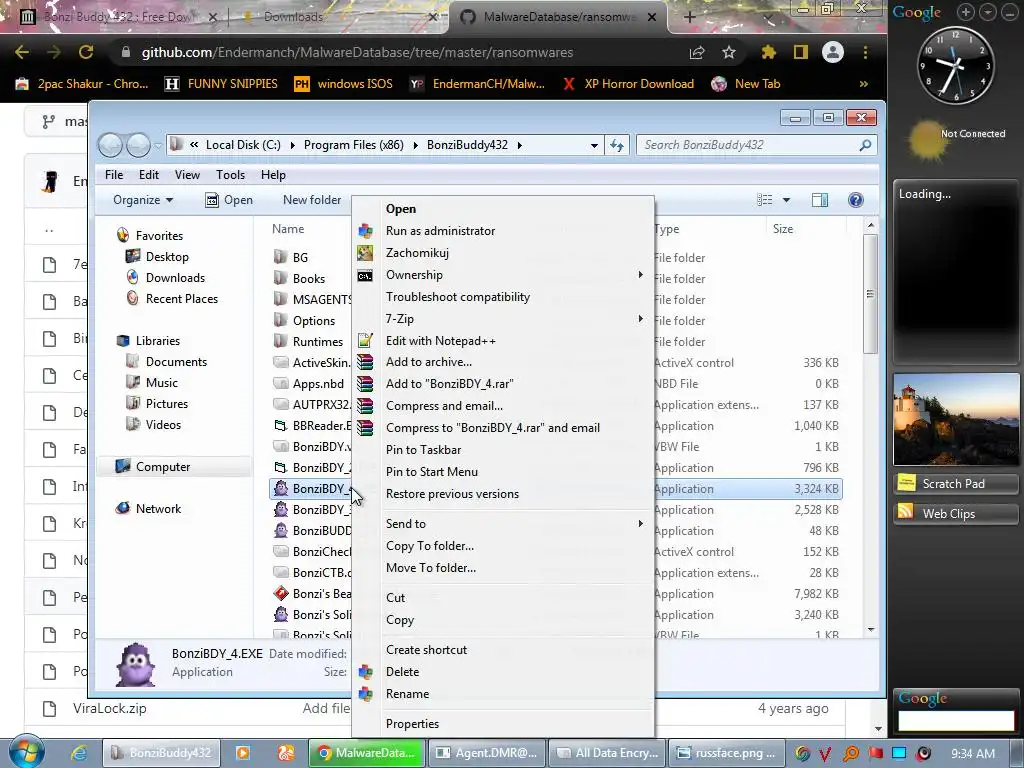The width and height of the screenshot is (1024, 768).
Task: Click the New folder button
Action: point(312,200)
